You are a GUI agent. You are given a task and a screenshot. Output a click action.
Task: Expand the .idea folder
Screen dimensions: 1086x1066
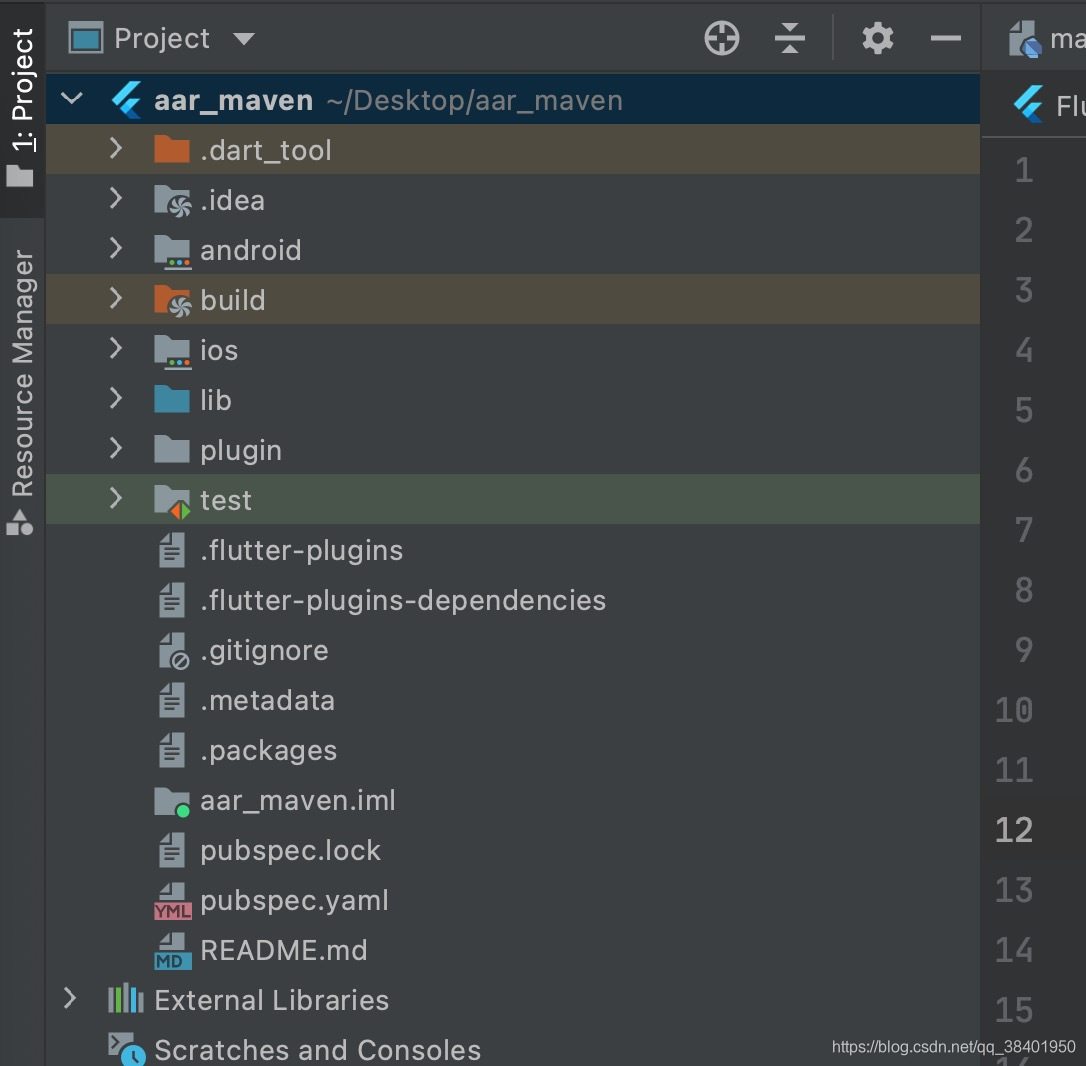click(116, 198)
